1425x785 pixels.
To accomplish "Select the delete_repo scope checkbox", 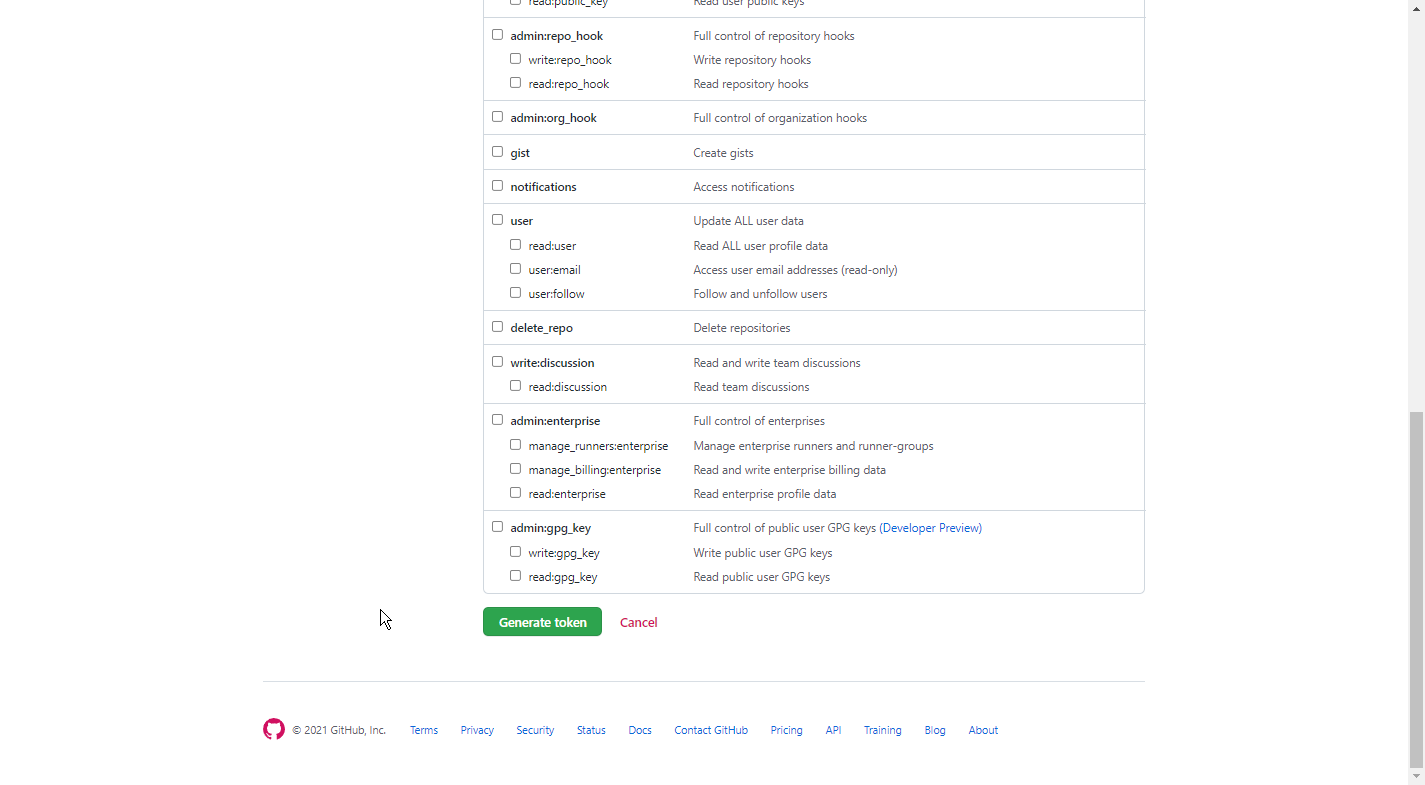I will [x=497, y=327].
